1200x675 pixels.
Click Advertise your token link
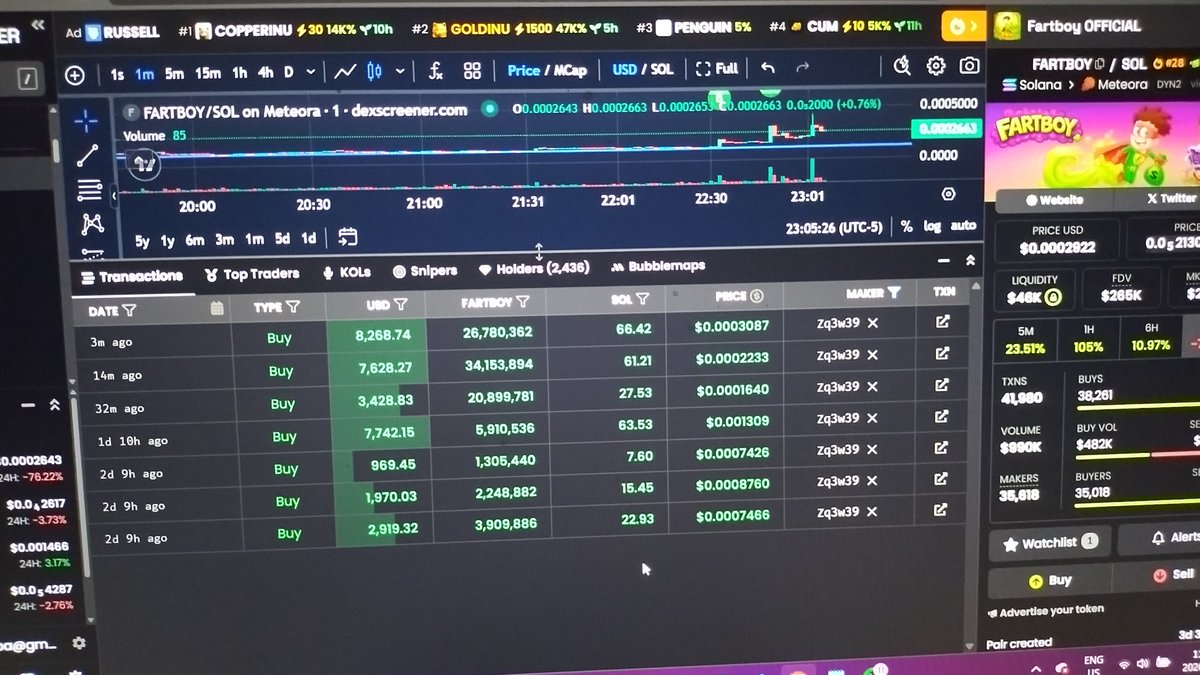click(x=1045, y=611)
